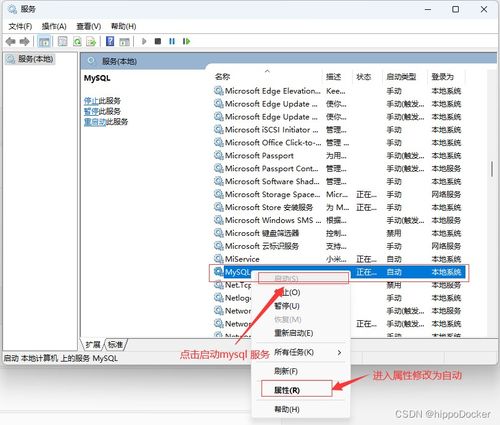This screenshot has width=500, height=425.
Task: Choose 刷新(F) in the context menu
Action: [x=286, y=371]
